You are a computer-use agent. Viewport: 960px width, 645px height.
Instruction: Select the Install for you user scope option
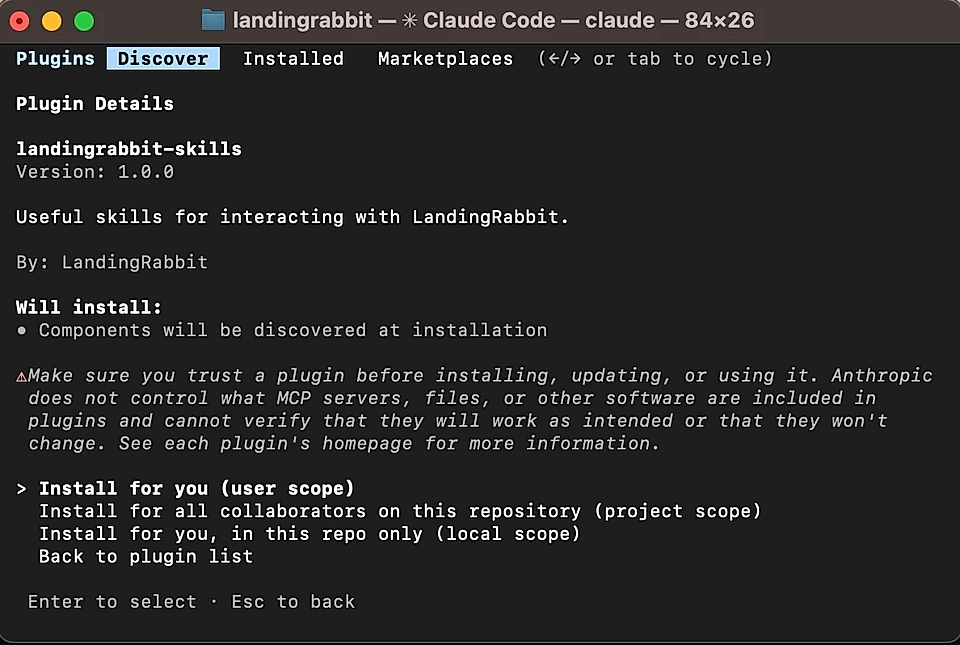[196, 488]
